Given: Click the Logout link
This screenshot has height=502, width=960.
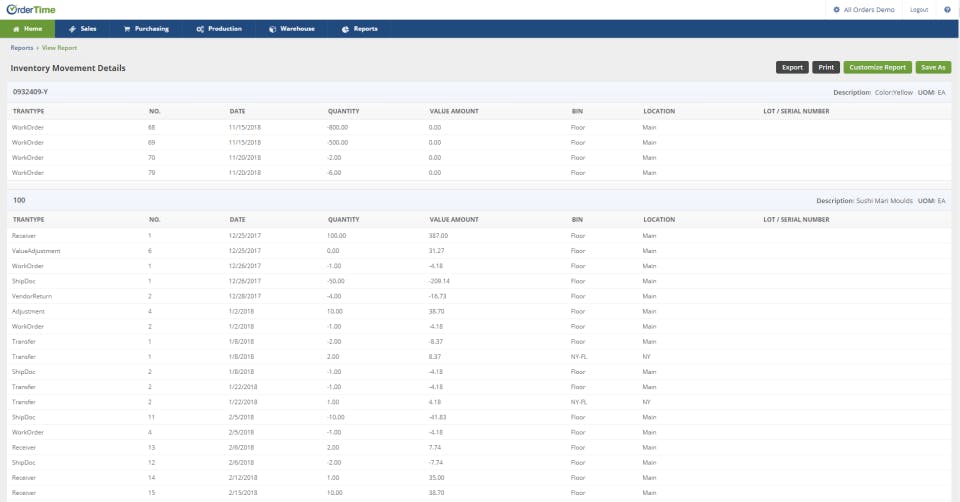Looking at the screenshot, I should 919,9.
